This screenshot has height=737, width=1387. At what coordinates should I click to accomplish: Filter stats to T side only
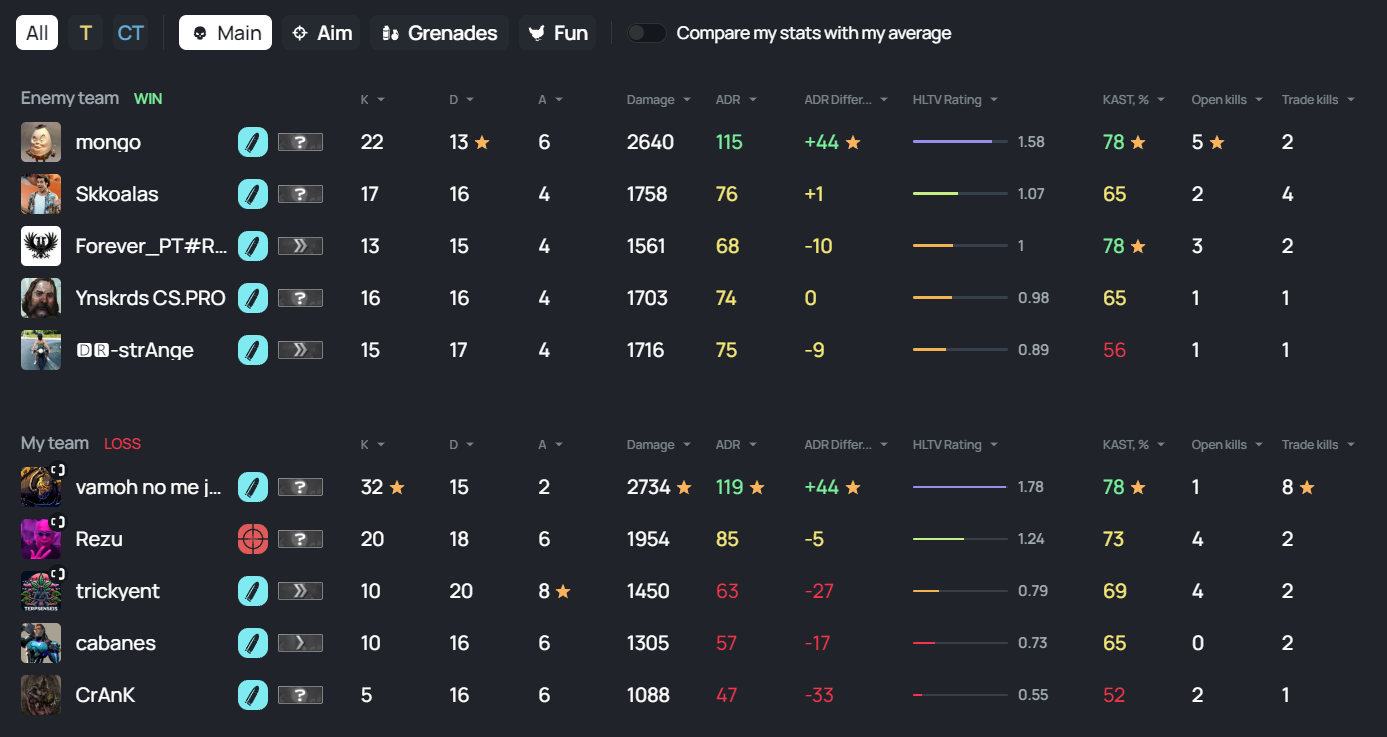[85, 33]
